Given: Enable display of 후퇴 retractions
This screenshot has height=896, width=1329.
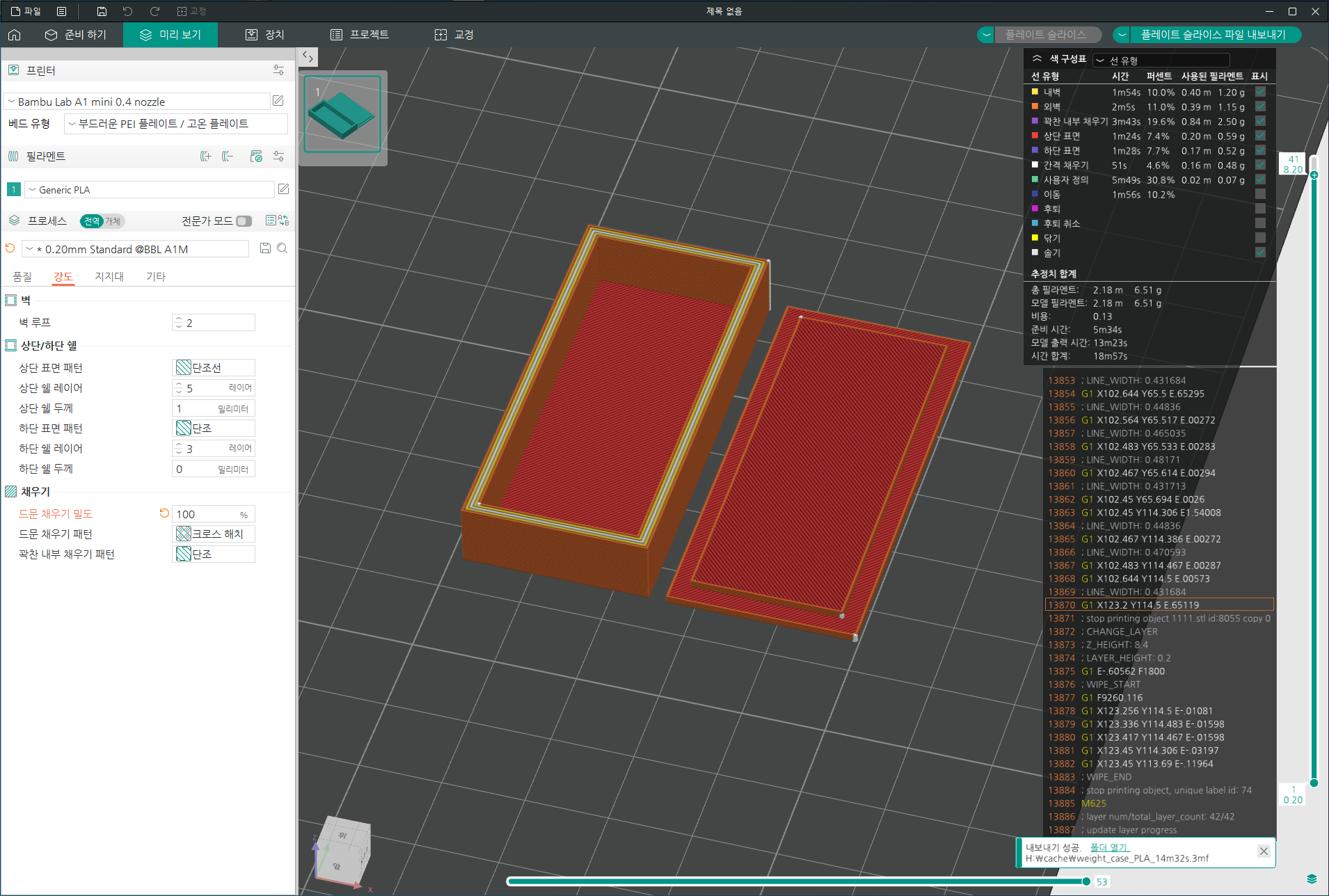Looking at the screenshot, I should 1260,209.
